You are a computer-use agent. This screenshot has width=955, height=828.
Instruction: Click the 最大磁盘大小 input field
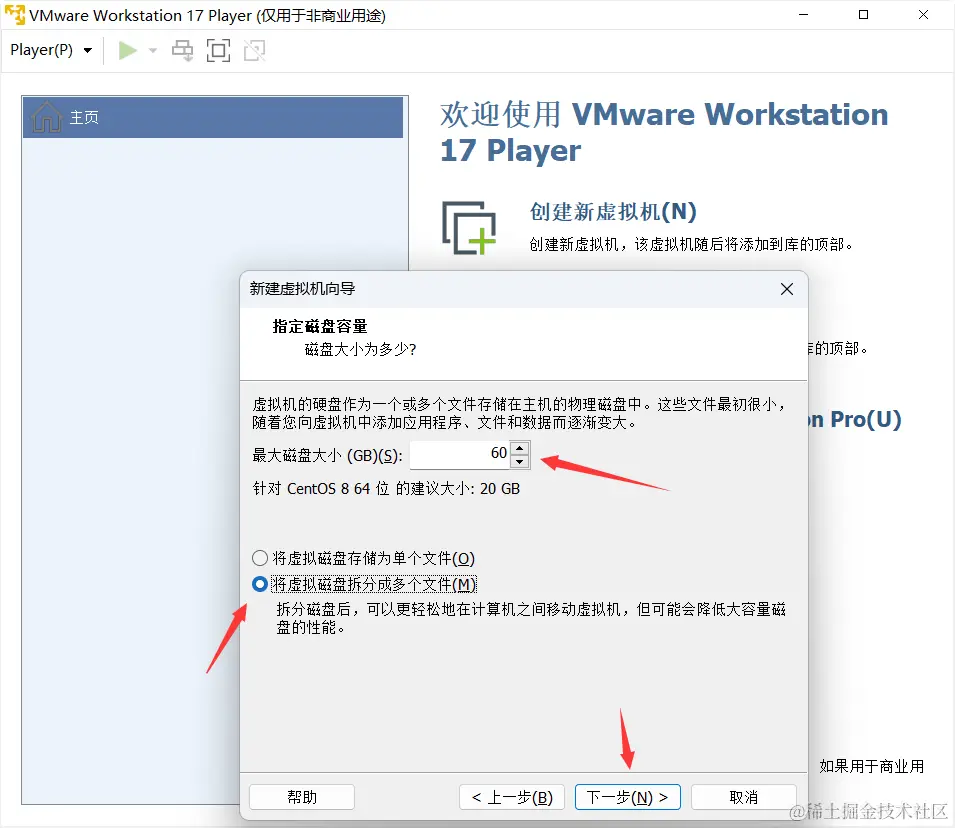pos(460,454)
